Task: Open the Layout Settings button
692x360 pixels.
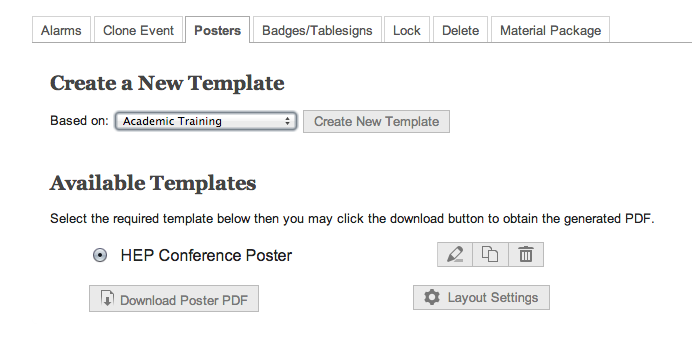Action: 481,297
